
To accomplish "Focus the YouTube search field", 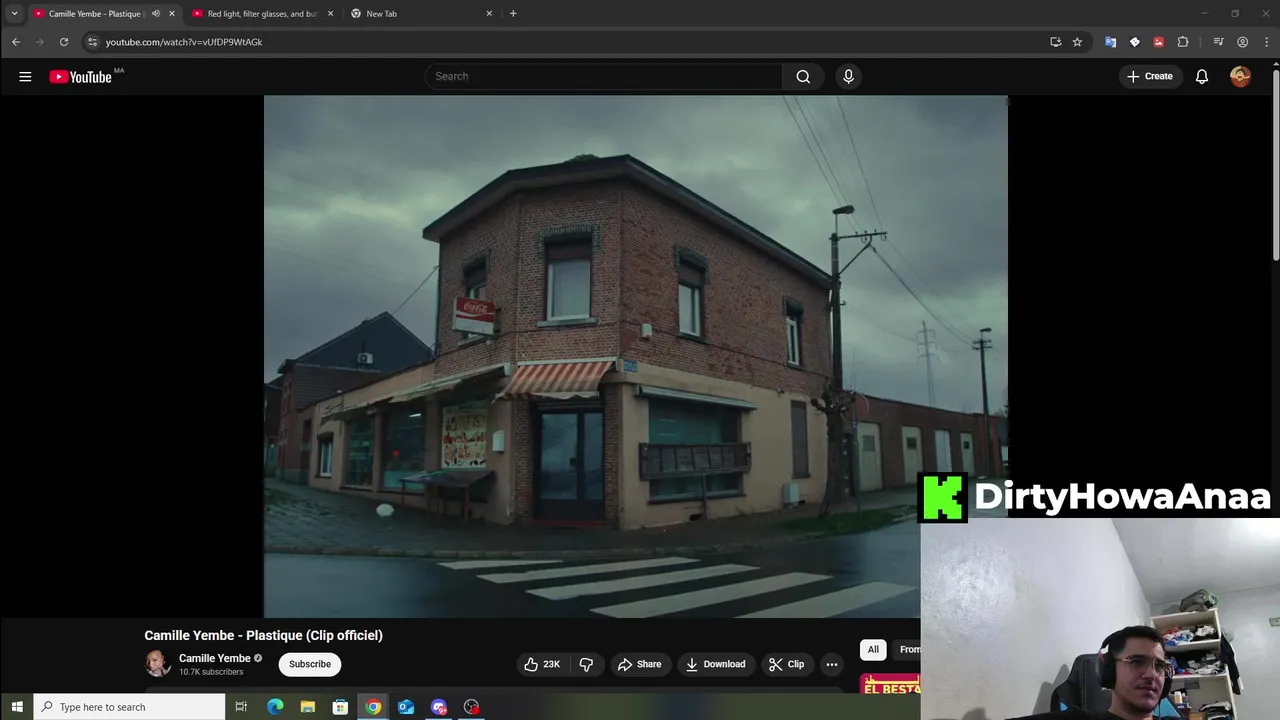I will [604, 76].
